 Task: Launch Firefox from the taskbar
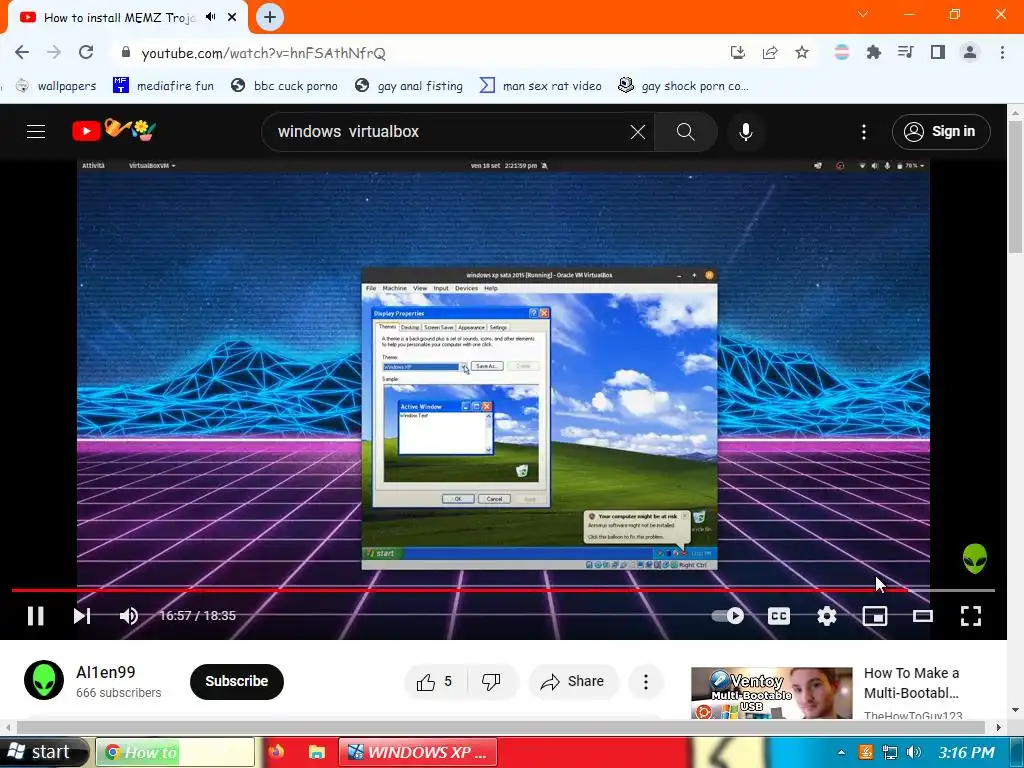(x=276, y=752)
